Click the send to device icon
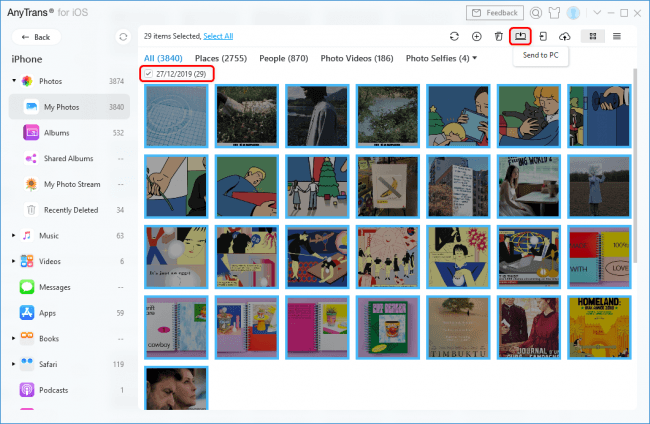 pyautogui.click(x=542, y=36)
